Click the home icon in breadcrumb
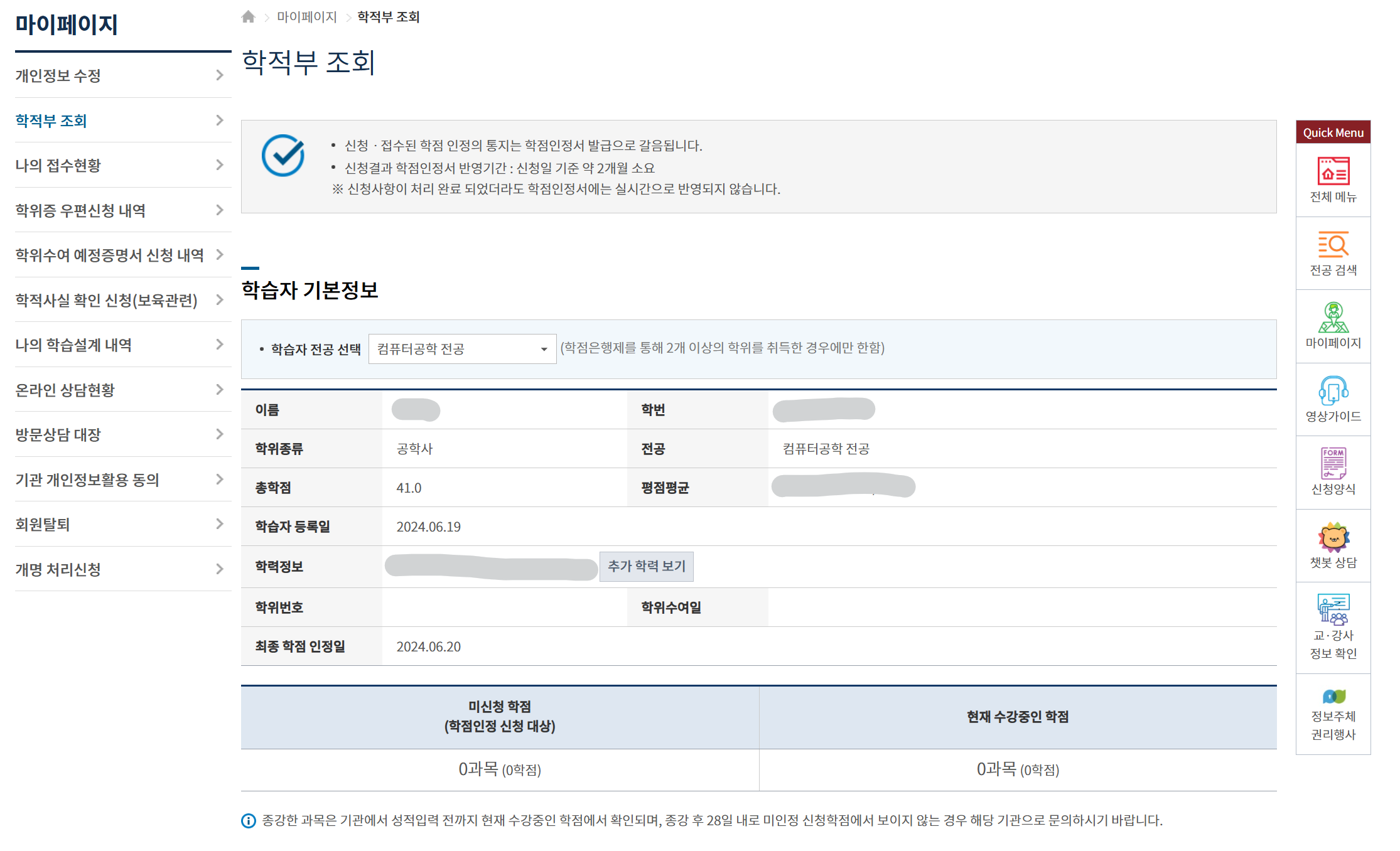This screenshot has width=1400, height=851. (248, 17)
